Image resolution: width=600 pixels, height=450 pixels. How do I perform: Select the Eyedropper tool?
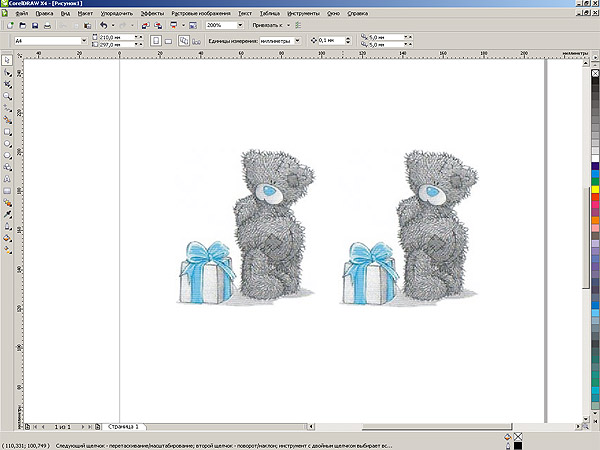click(7, 215)
